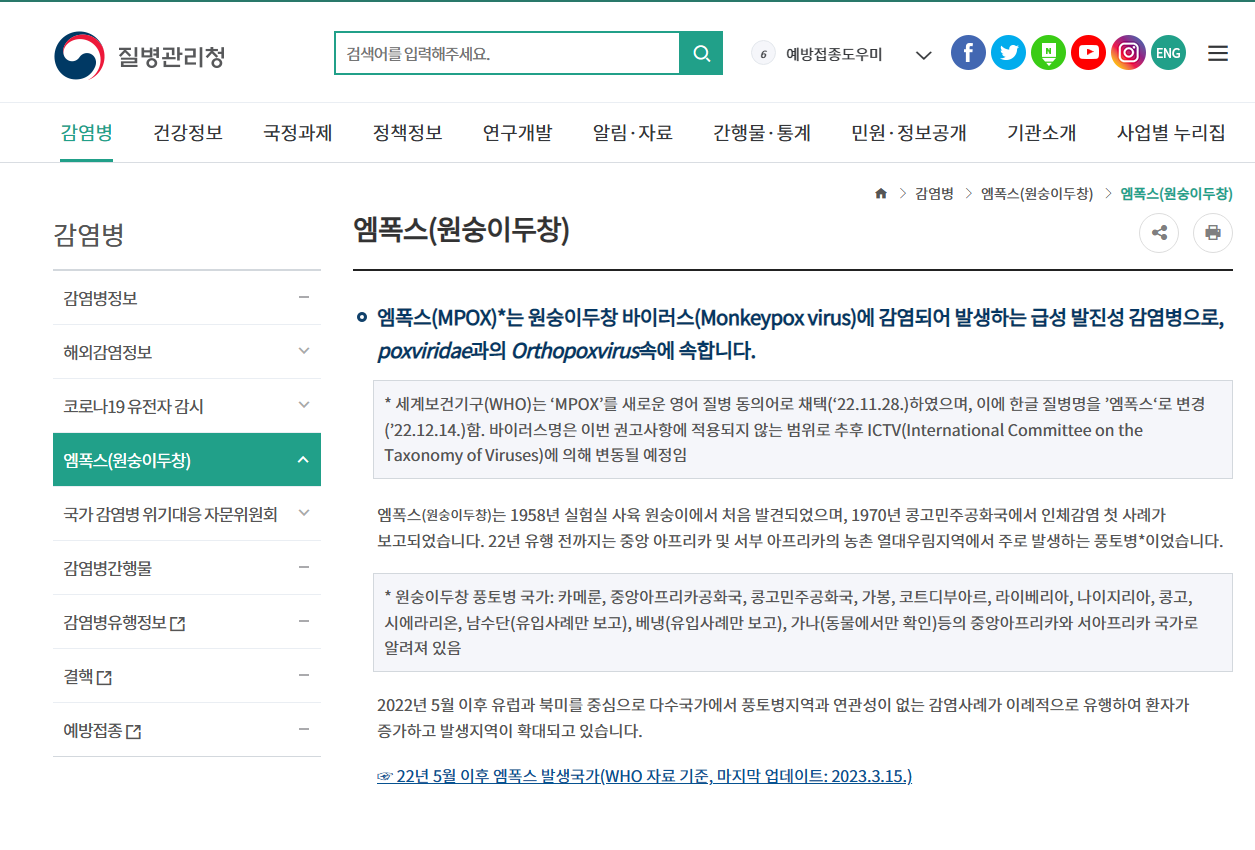Open 예방접종도우미 link text
The image size is (1255, 850).
pyautogui.click(x=834, y=54)
